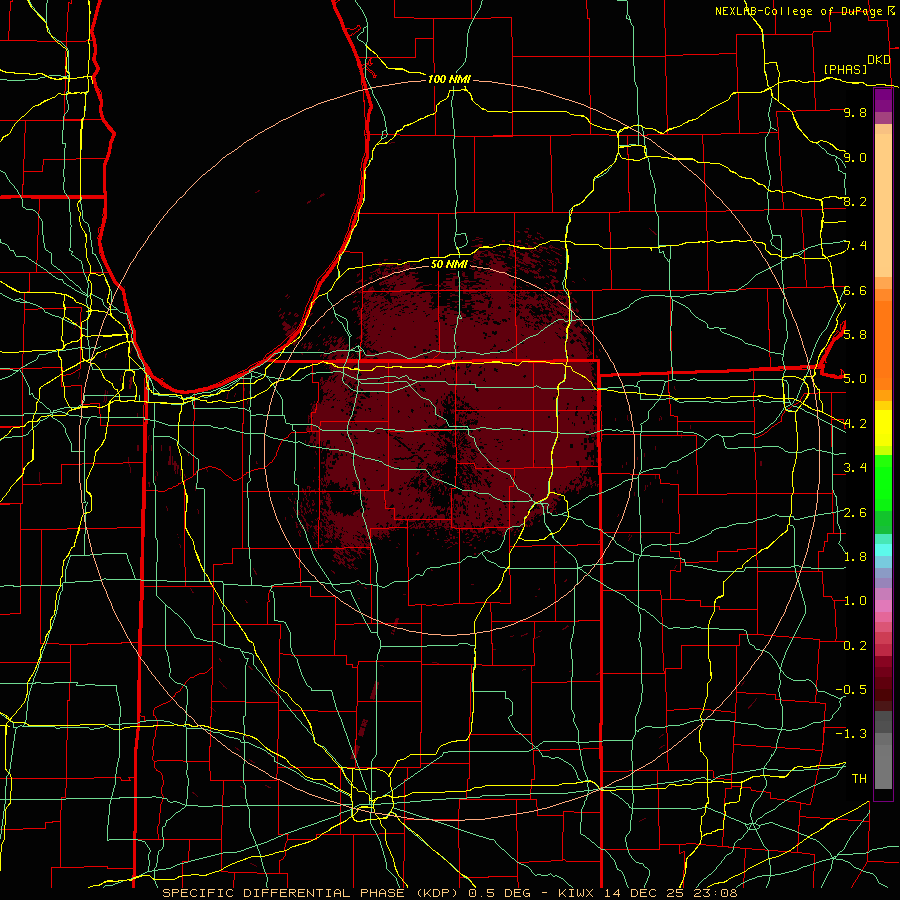Viewport: 900px width, 900px height.
Task: Click the -0.5 legend value
Action: [851, 689]
